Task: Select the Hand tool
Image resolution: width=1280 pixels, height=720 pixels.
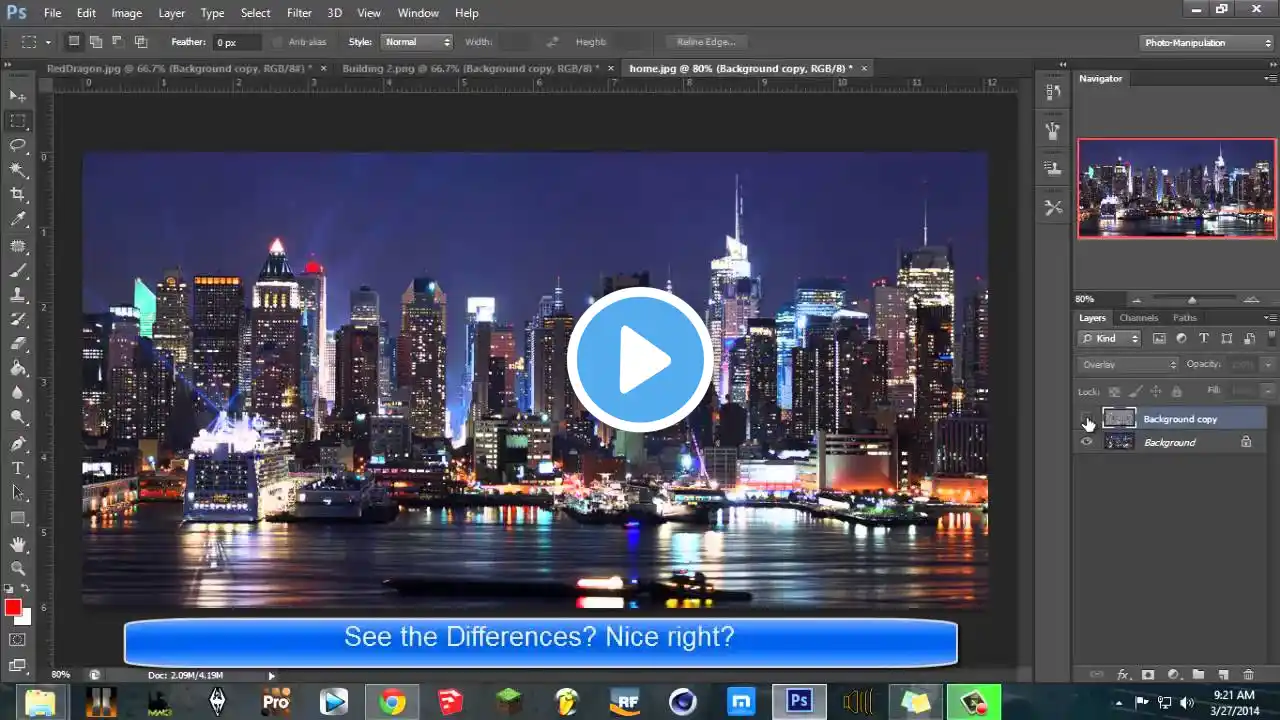Action: coord(18,544)
